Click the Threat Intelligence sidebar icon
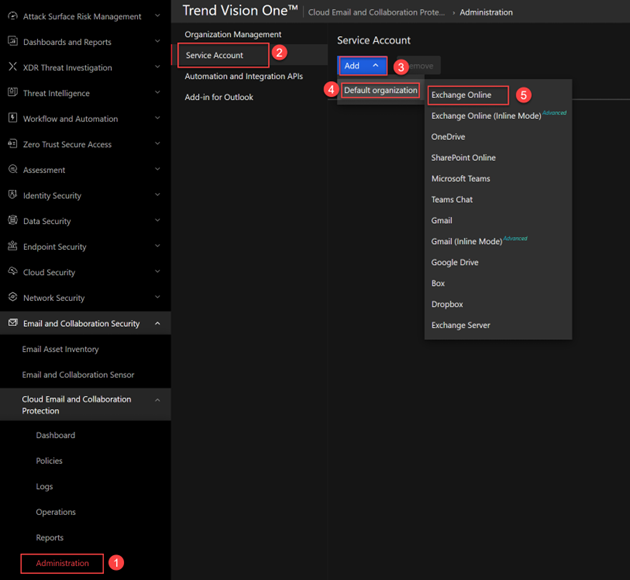 (13, 92)
